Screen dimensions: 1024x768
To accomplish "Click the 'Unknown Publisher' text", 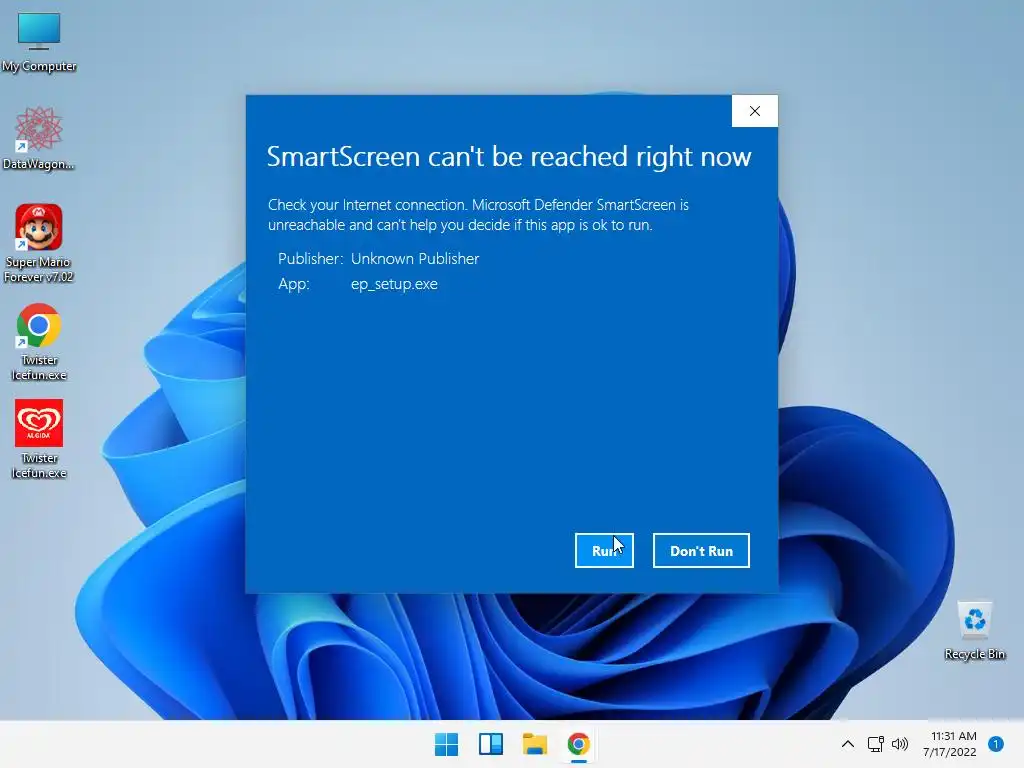I will [x=415, y=259].
